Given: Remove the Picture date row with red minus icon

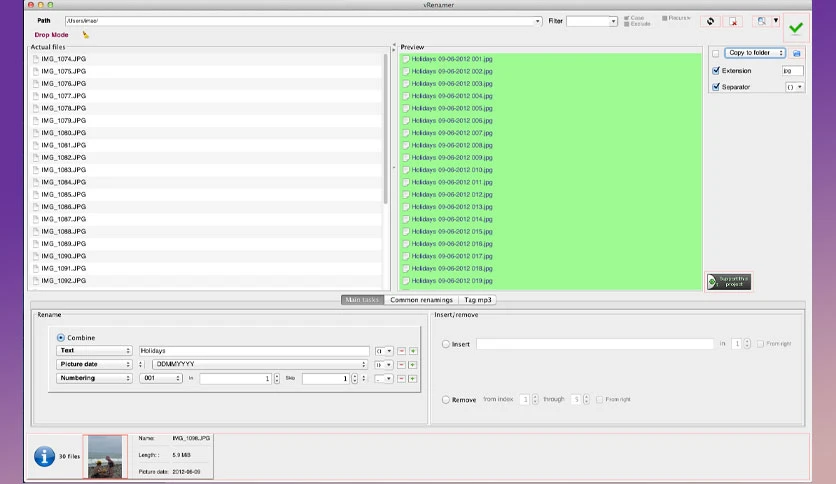Looking at the screenshot, I should (x=401, y=365).
